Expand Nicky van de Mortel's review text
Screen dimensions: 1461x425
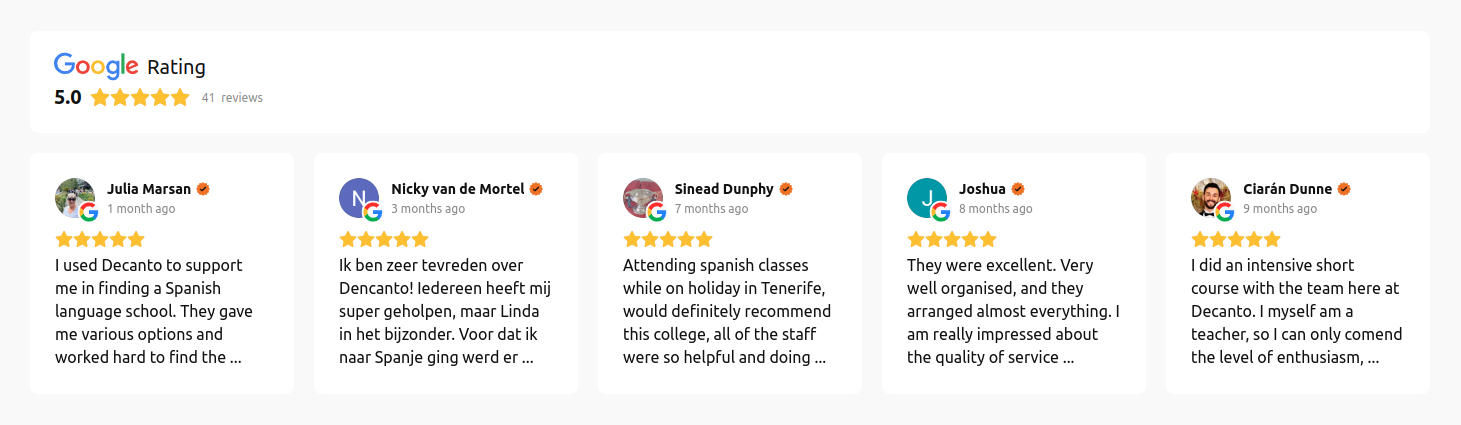pyautogui.click(x=445, y=311)
